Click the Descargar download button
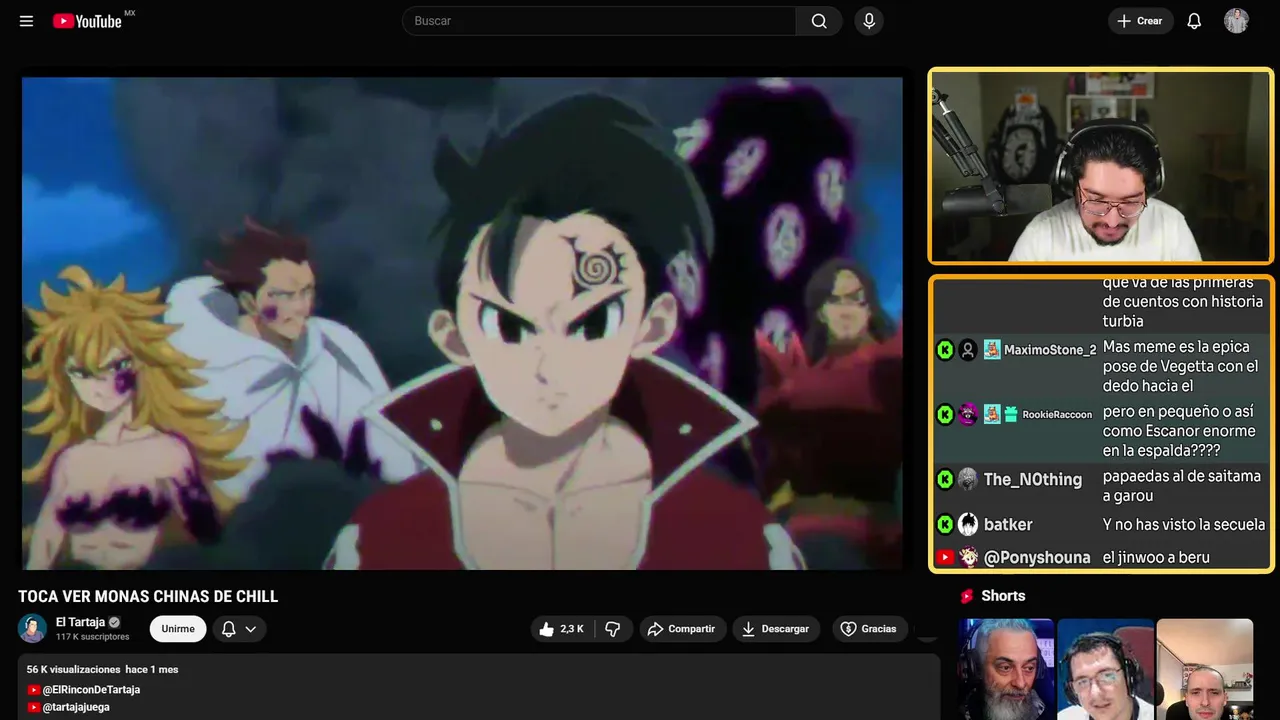The width and height of the screenshot is (1280, 720). (x=776, y=629)
